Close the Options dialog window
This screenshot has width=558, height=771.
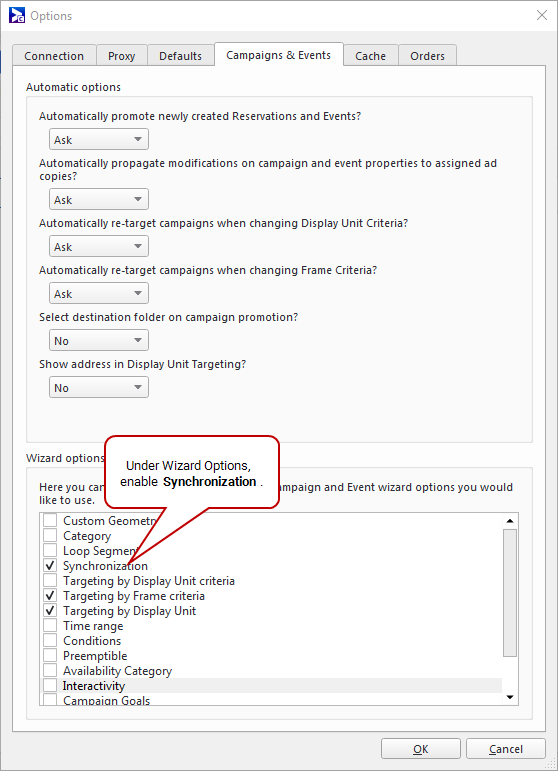point(542,15)
